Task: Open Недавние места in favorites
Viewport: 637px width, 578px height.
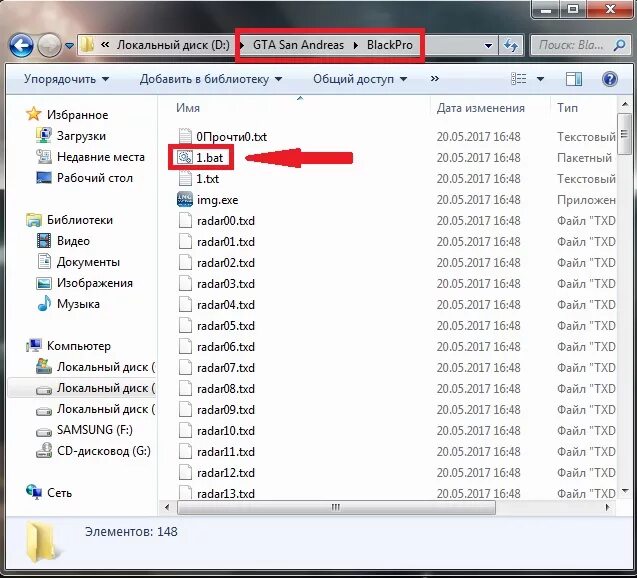Action: click(x=101, y=157)
